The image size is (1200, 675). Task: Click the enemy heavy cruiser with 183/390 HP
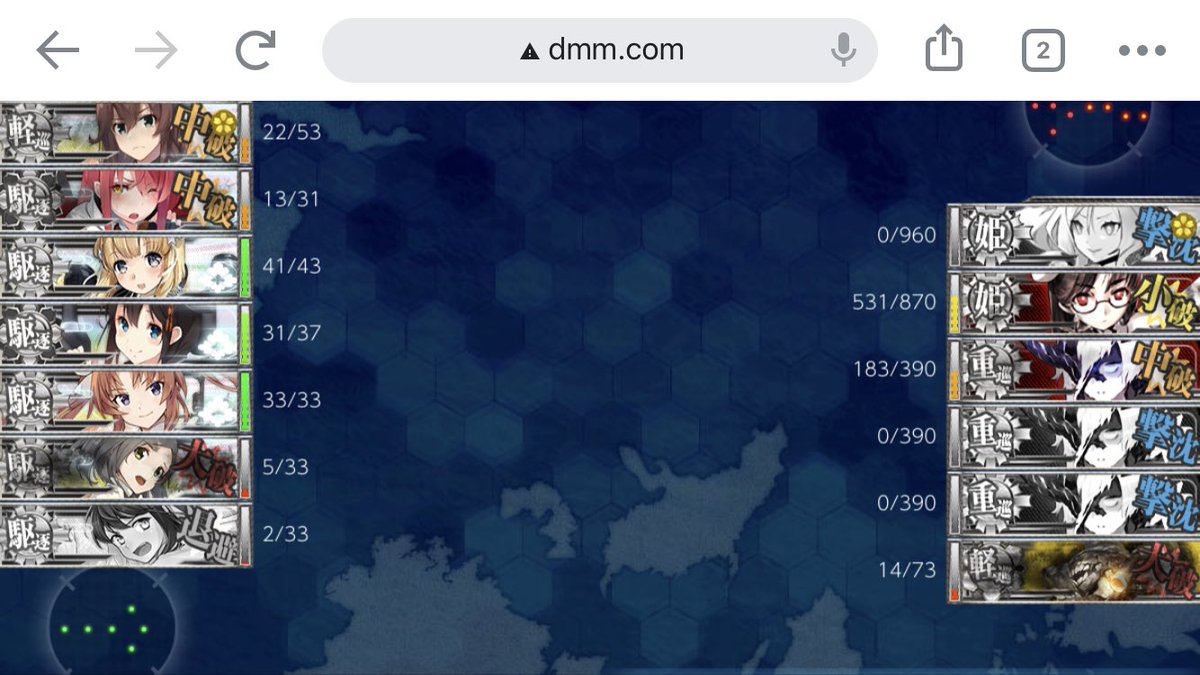[1073, 370]
